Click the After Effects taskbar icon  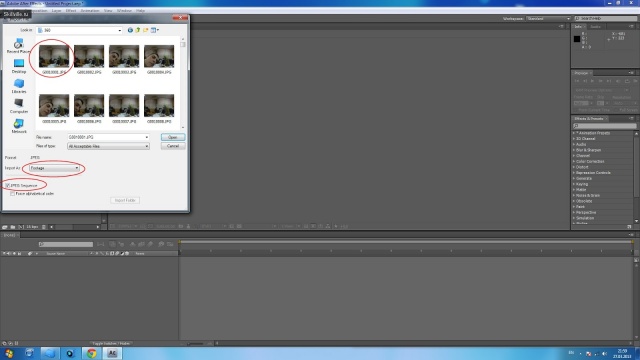112,353
